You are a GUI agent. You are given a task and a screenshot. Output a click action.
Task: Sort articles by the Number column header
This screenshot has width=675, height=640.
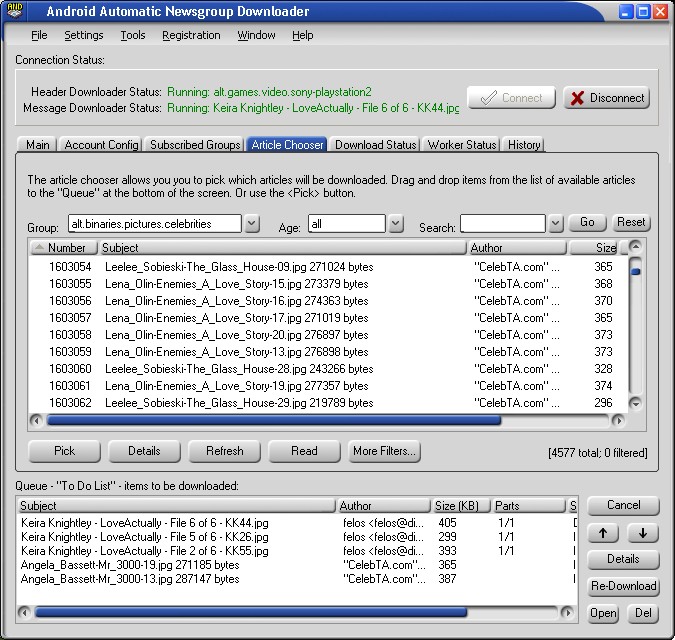[65, 248]
